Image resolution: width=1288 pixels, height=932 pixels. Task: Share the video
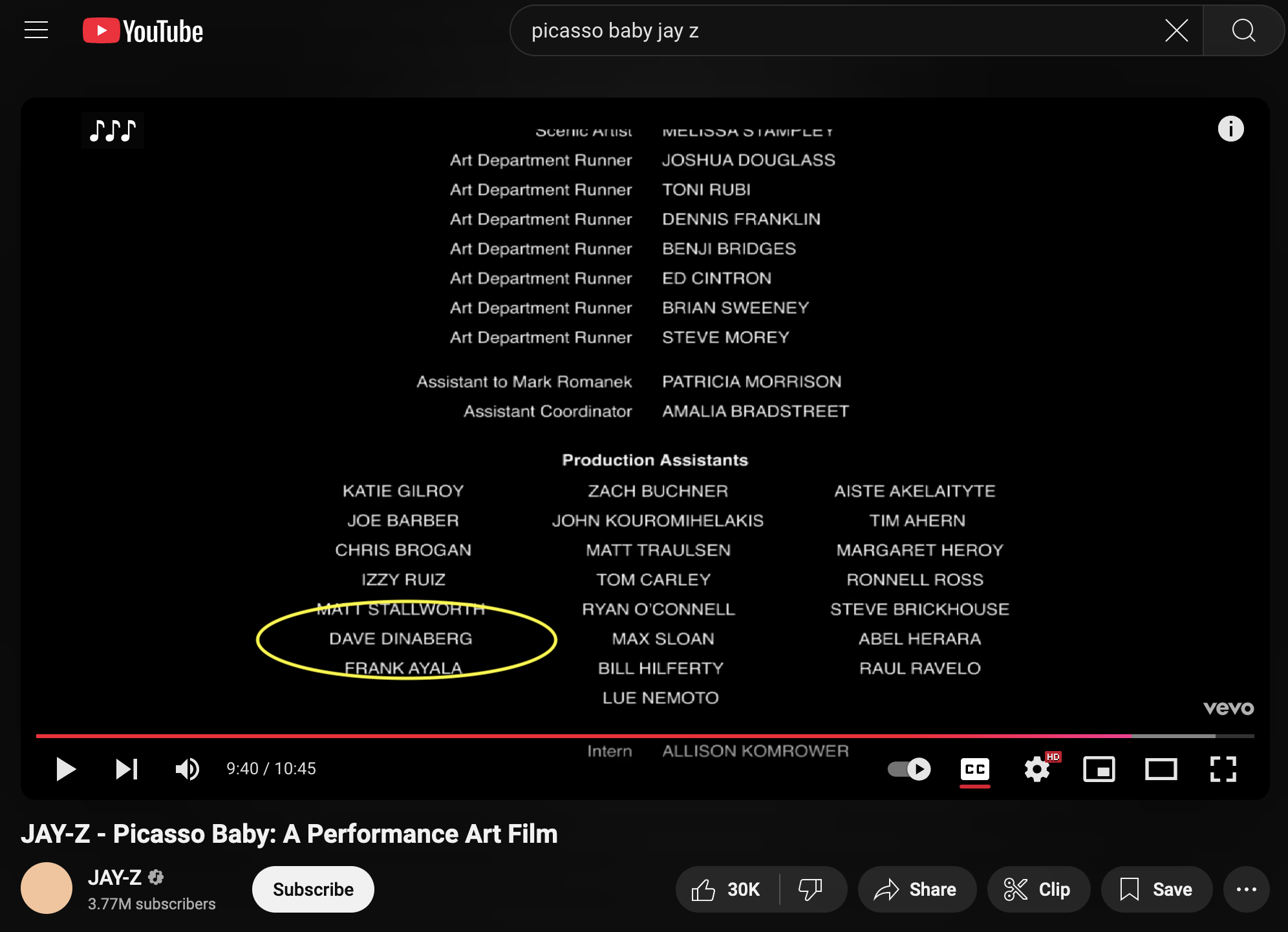(916, 889)
